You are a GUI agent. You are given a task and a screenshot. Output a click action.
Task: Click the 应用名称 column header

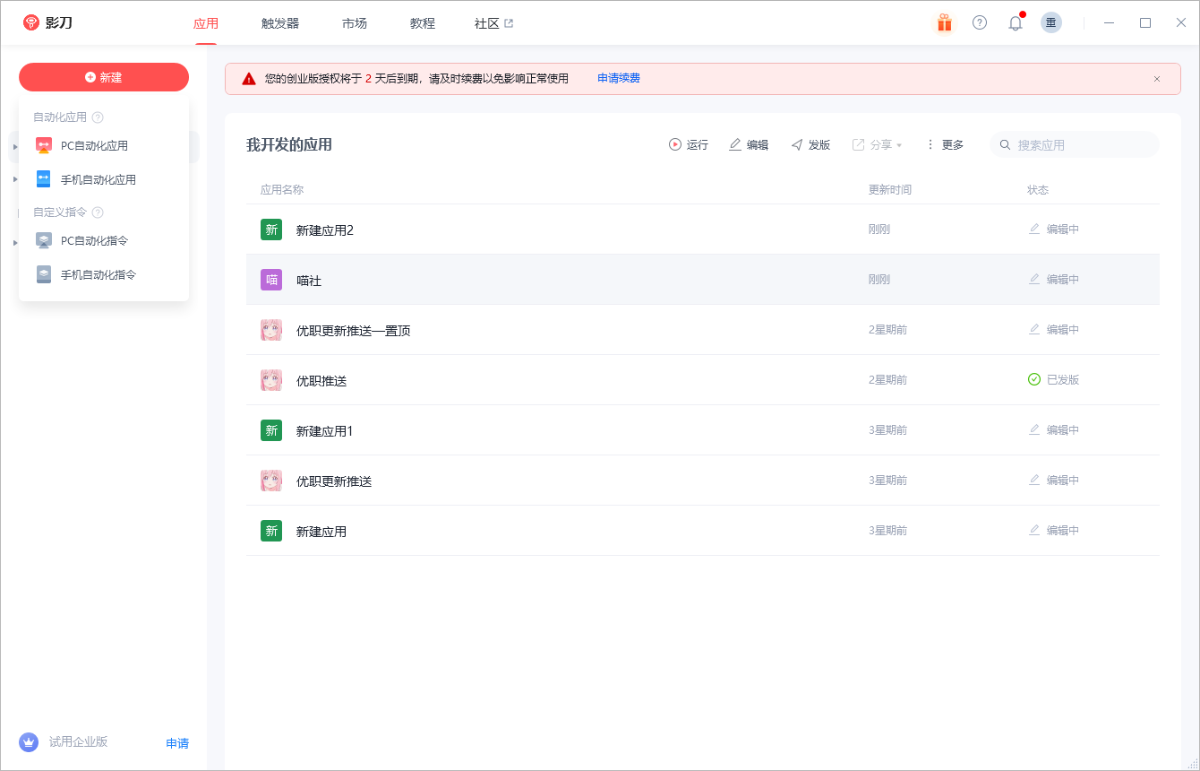(x=282, y=190)
